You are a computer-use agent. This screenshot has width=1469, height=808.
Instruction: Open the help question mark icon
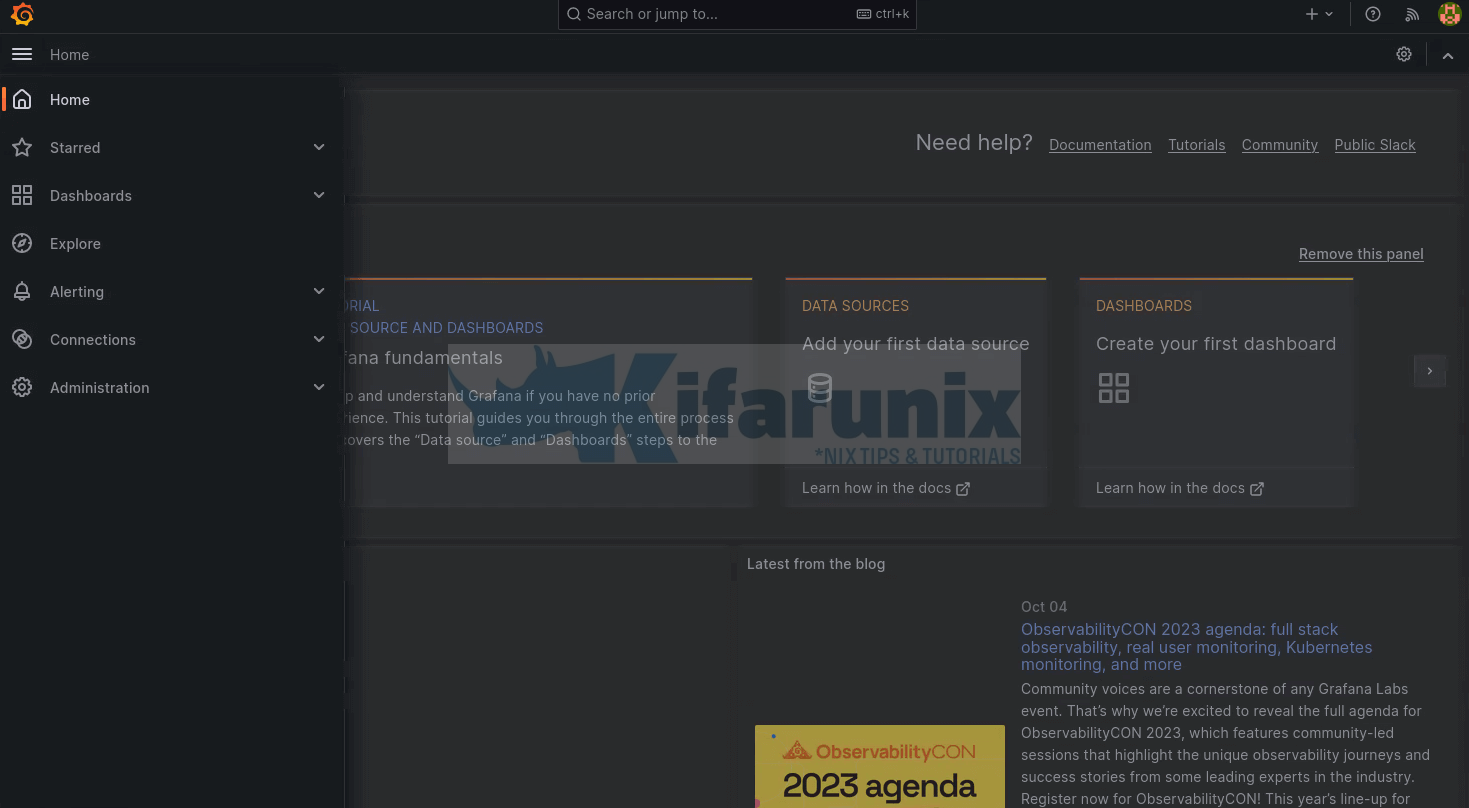1373,14
